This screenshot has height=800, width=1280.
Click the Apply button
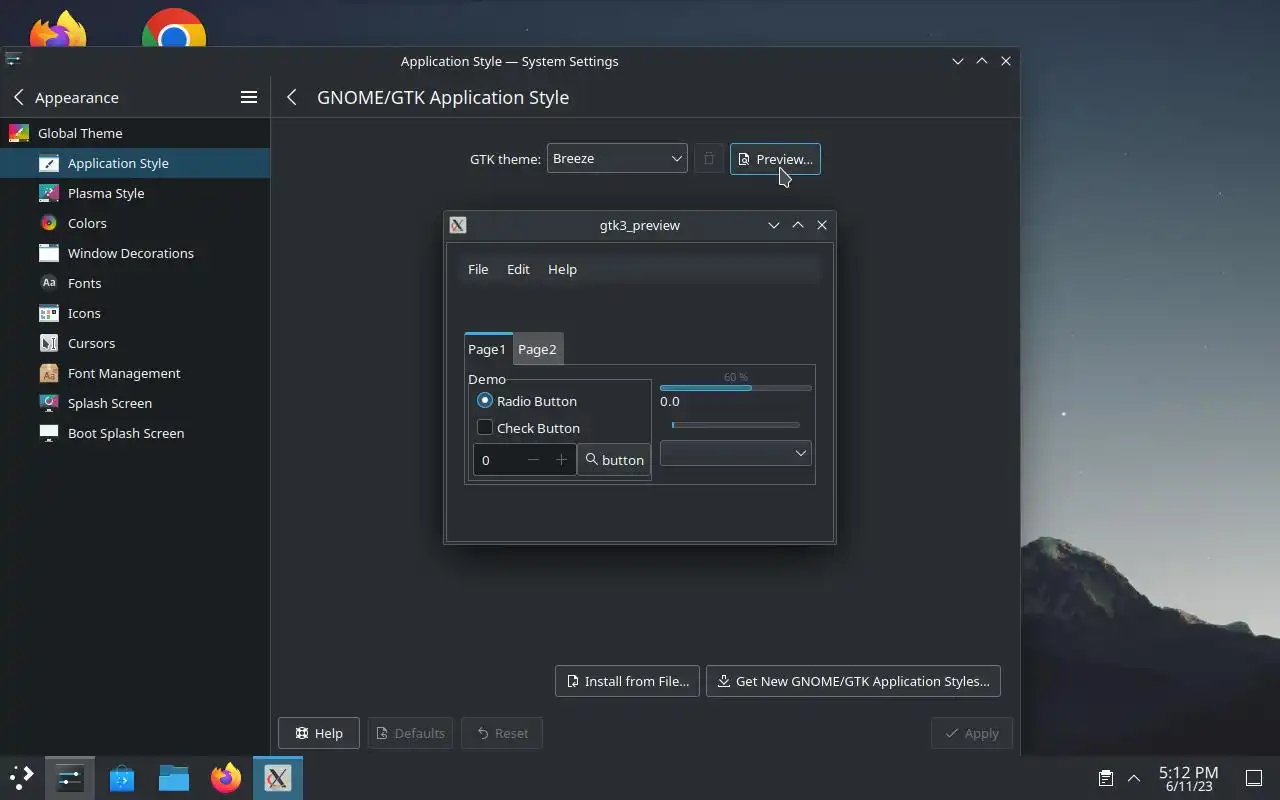[x=972, y=733]
